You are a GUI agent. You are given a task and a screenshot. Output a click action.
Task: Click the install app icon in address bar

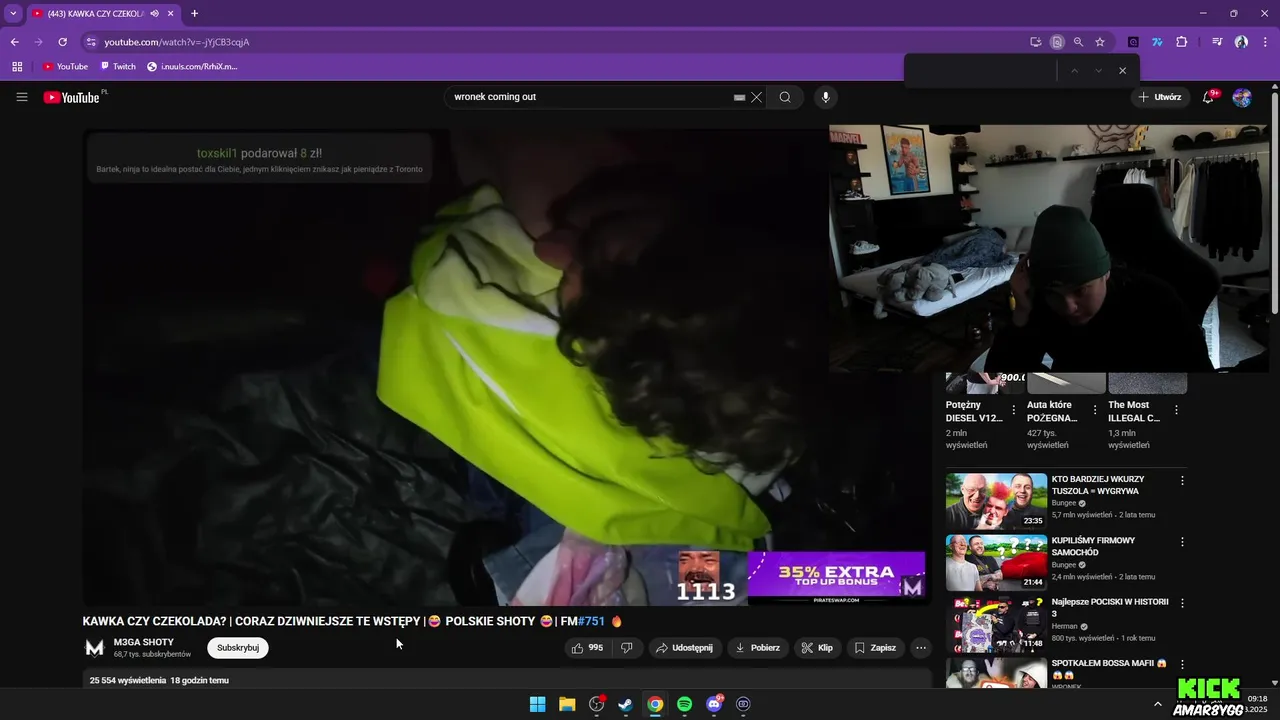tap(1036, 42)
